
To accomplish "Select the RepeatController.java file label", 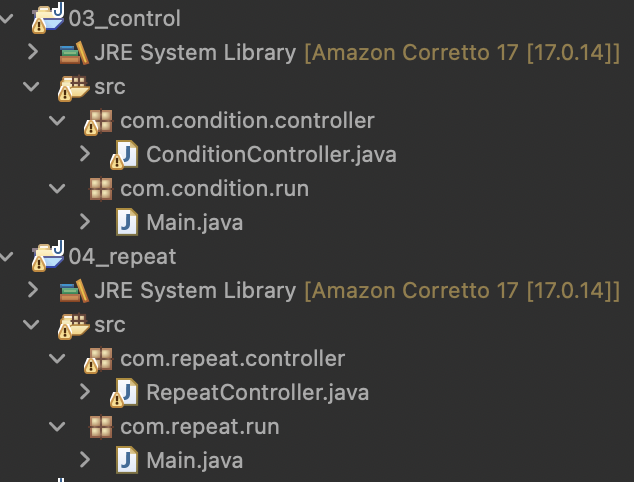I will [x=257, y=393].
